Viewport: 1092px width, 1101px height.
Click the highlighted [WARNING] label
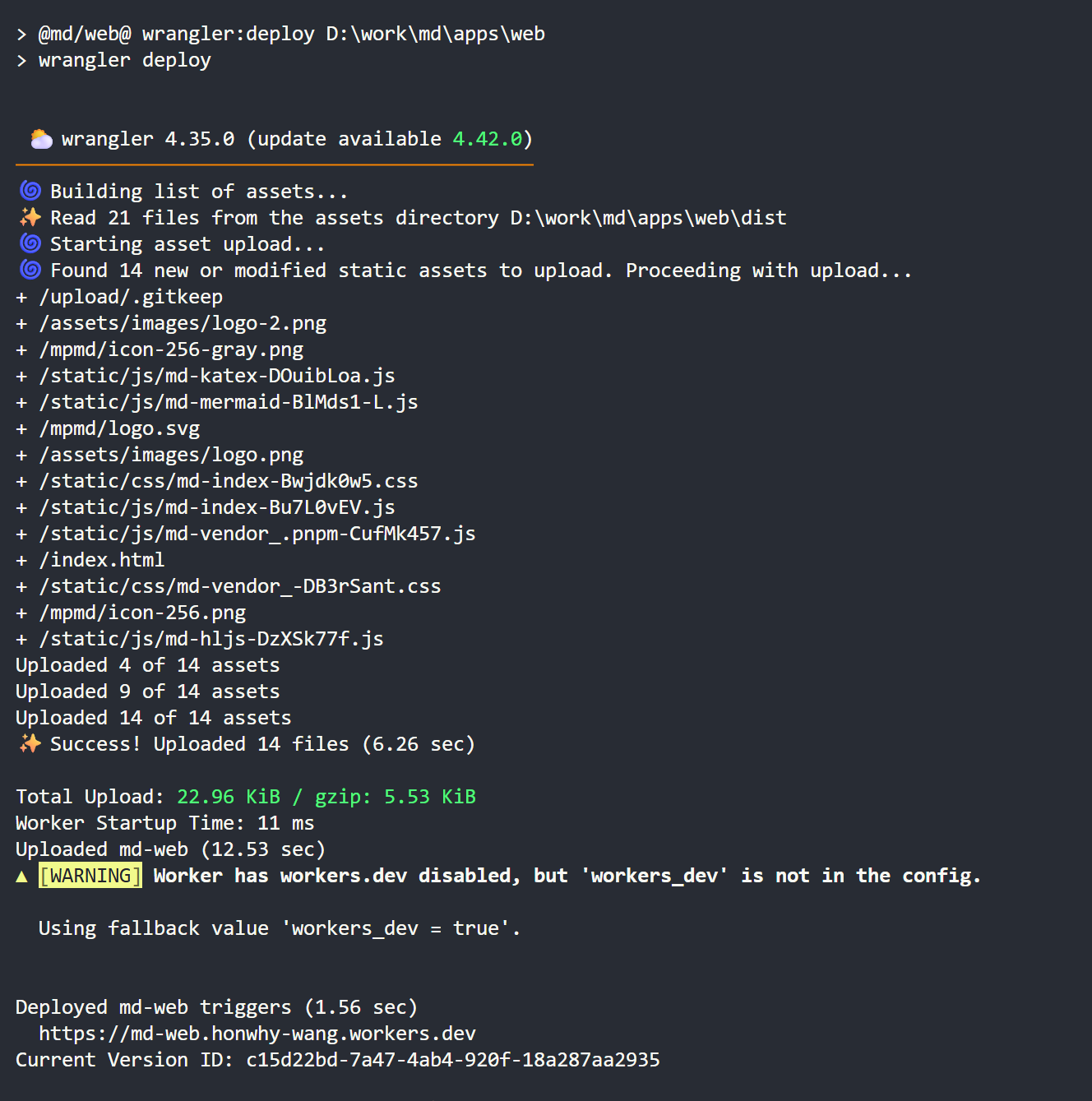90,876
